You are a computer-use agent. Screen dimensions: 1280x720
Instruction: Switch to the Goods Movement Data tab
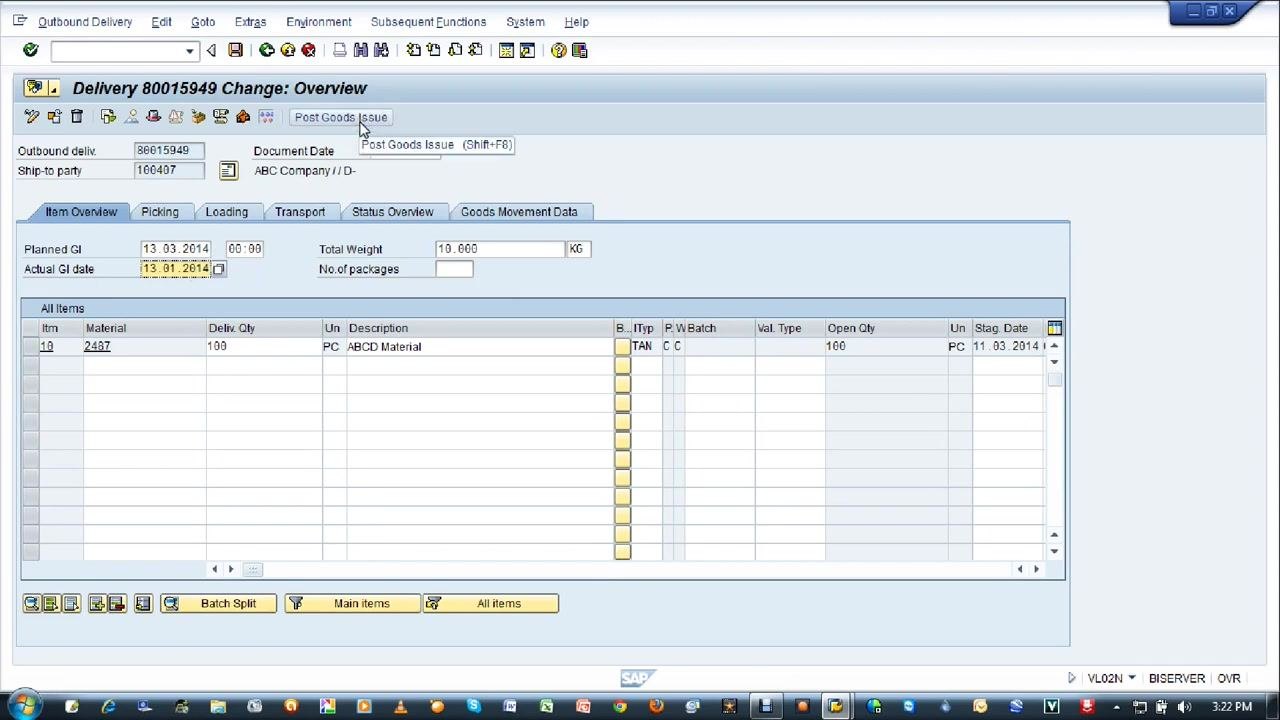[x=519, y=212]
